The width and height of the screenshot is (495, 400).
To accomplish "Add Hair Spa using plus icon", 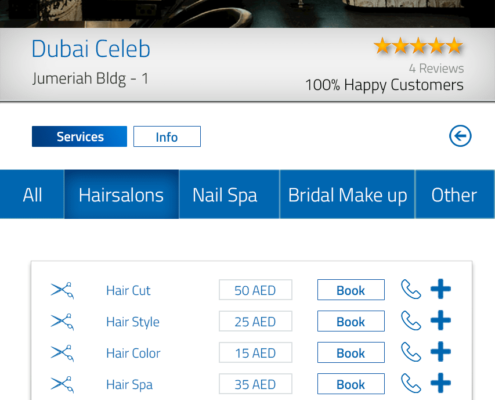I will point(441,383).
